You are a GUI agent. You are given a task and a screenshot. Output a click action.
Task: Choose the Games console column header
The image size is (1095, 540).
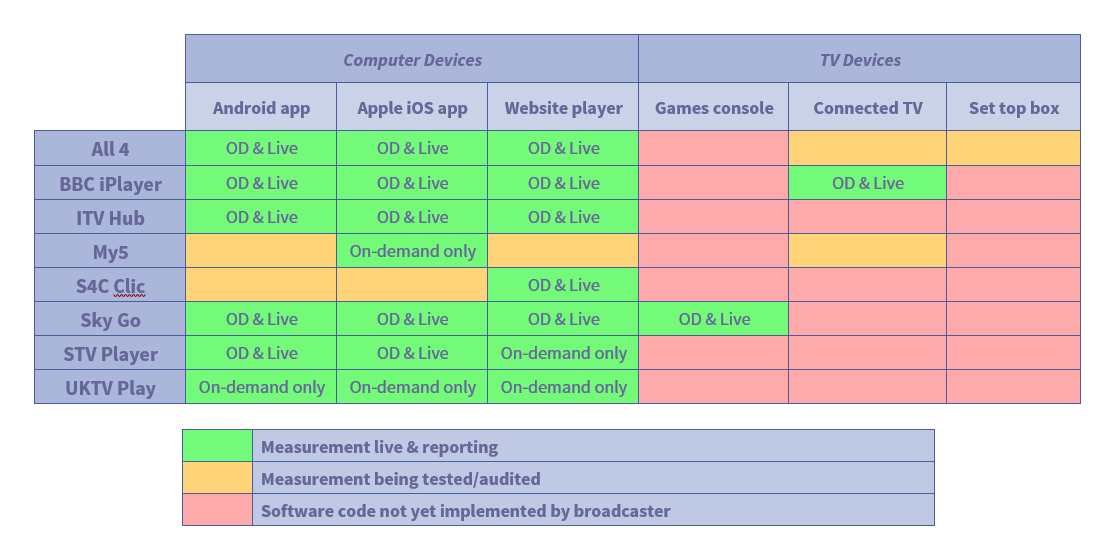coord(714,108)
